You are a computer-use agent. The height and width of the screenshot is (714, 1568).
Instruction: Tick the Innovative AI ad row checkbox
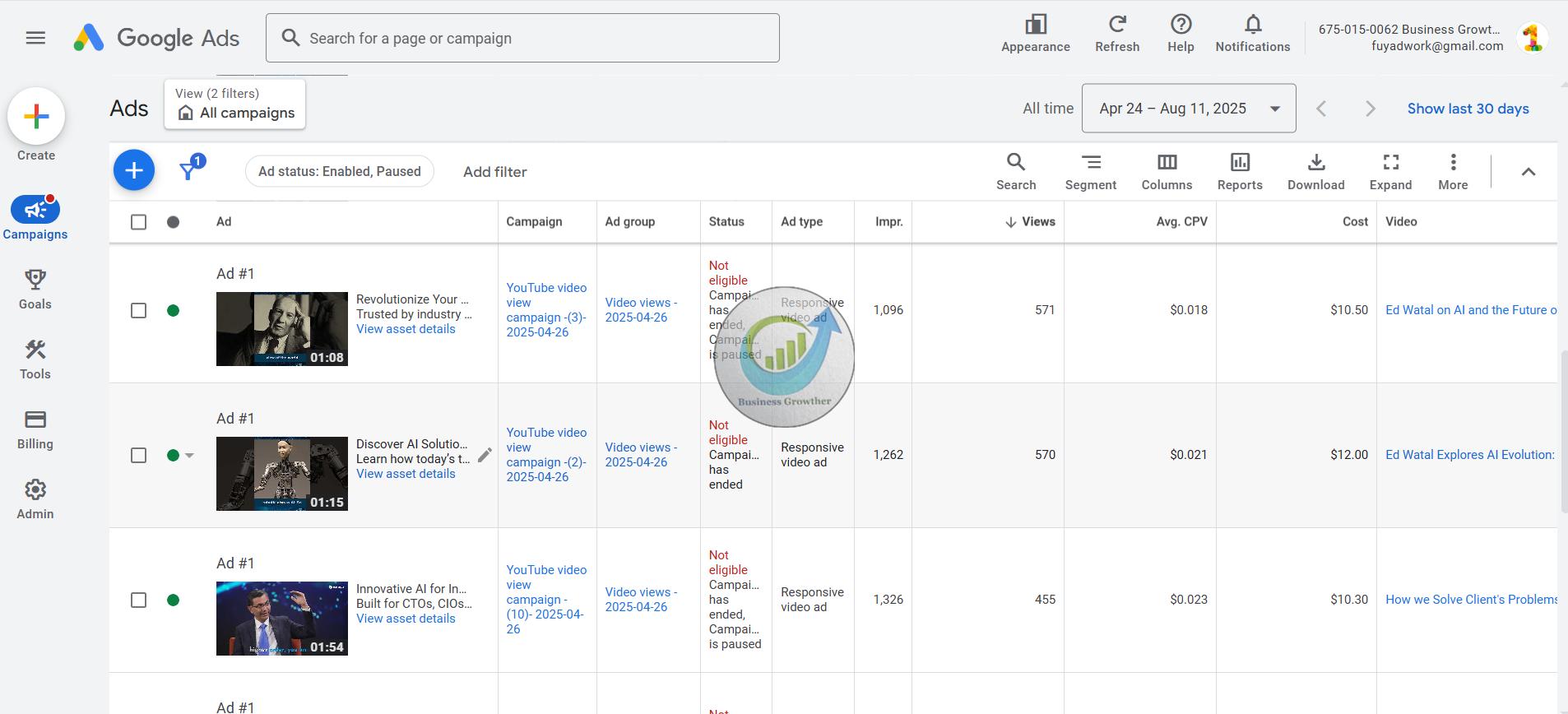pyautogui.click(x=139, y=600)
